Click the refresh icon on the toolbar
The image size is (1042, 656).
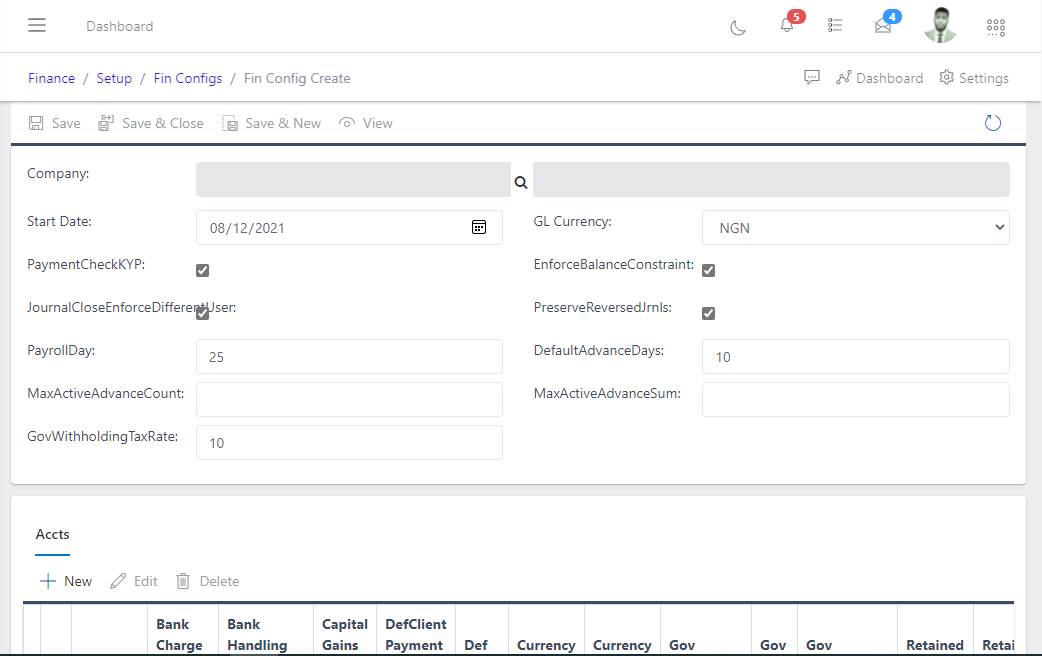[x=992, y=122]
